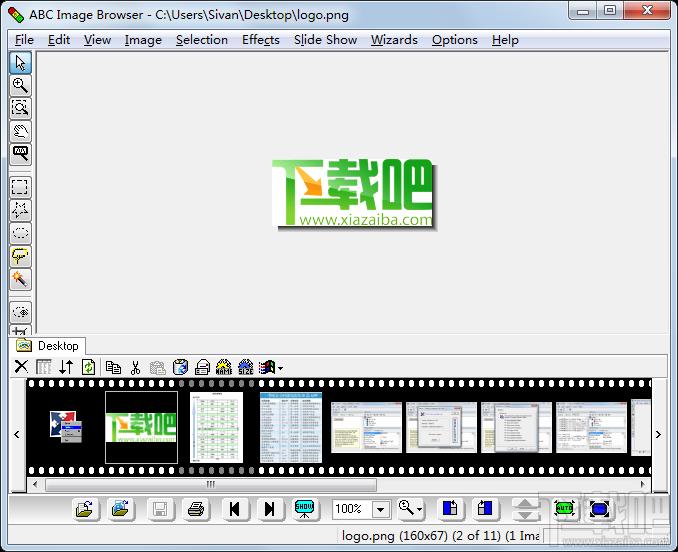This screenshot has width=678, height=552.
Task: Open the Edit menu
Action: (x=59, y=40)
